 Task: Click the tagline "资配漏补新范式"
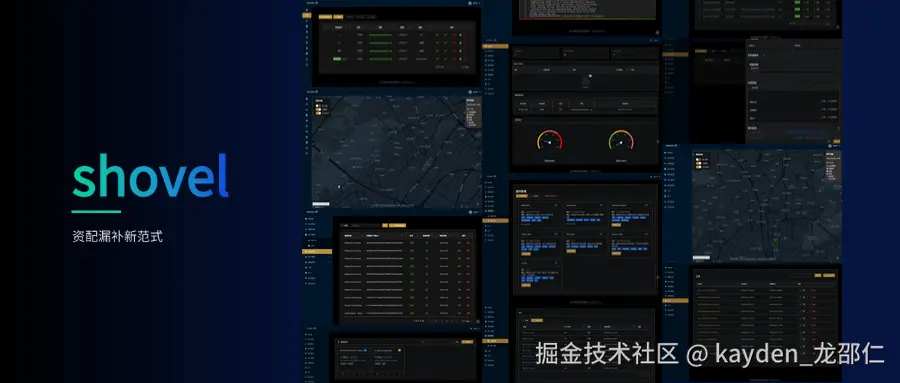pyautogui.click(x=118, y=236)
